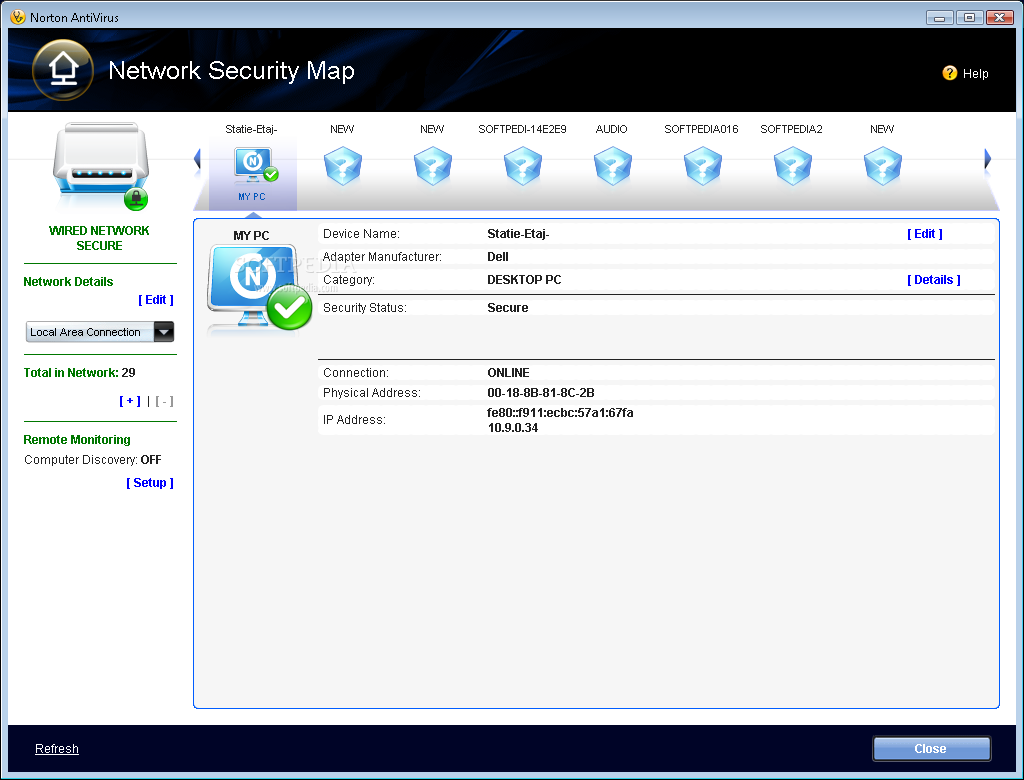Select the SOFTPEDIA016 device icon
The width and height of the screenshot is (1024, 780).
tap(703, 166)
